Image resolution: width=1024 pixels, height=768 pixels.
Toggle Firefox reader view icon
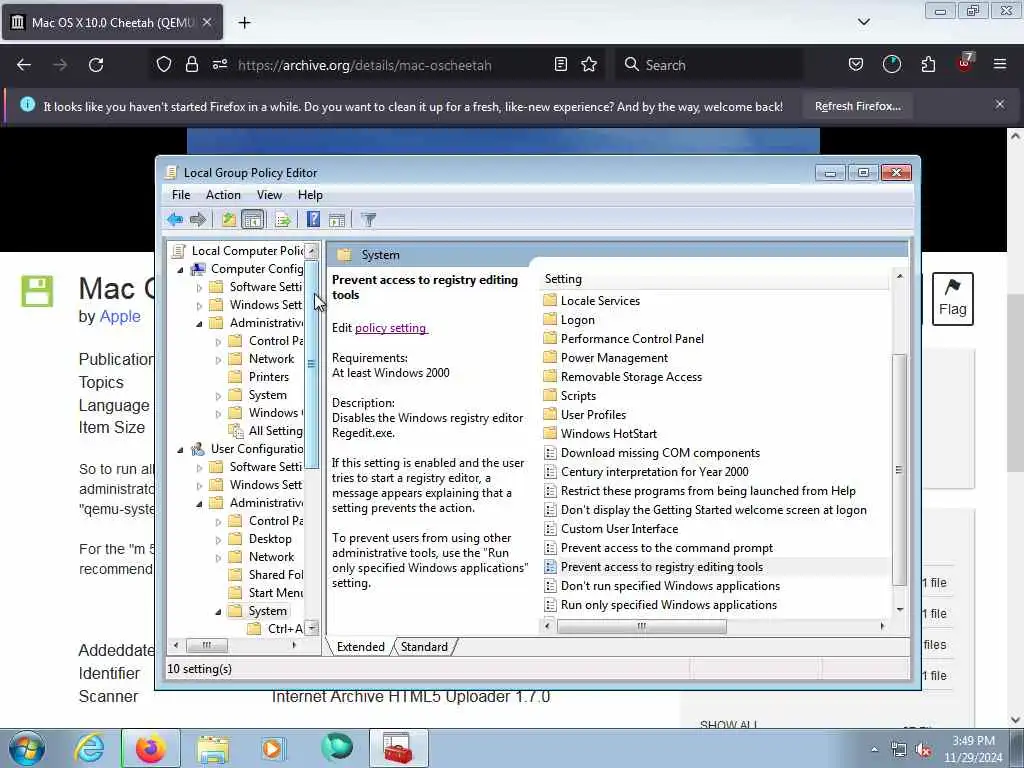coord(560,64)
